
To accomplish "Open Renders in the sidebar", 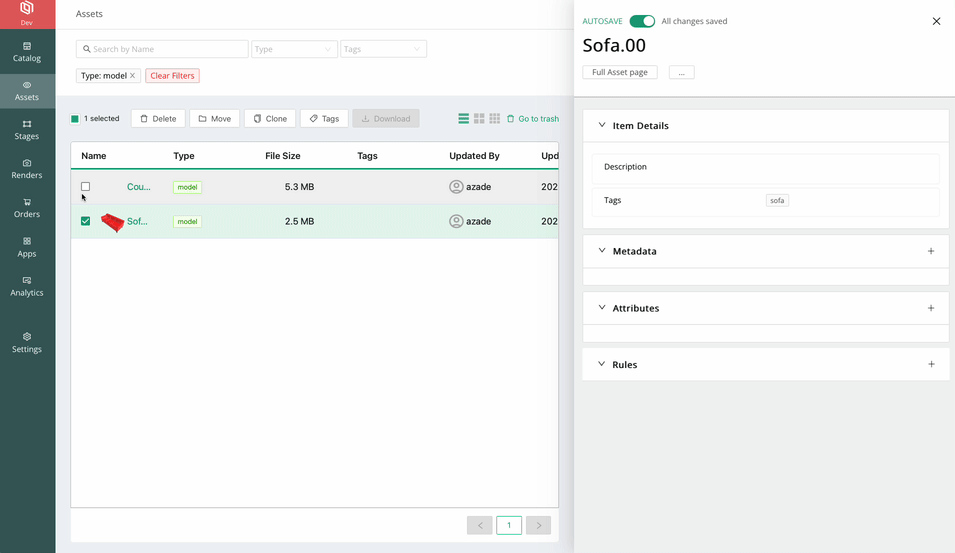I will (x=27, y=168).
